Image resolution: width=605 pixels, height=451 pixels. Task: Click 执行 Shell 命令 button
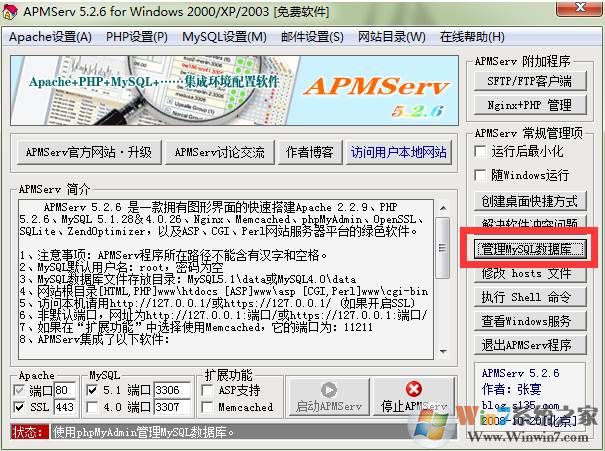point(529,297)
